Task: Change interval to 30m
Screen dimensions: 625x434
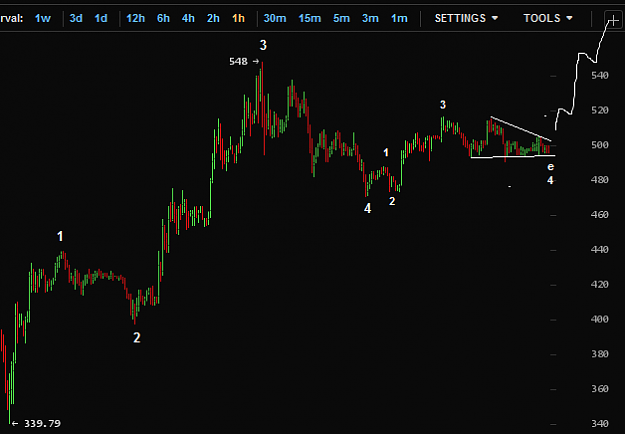Action: 275,18
